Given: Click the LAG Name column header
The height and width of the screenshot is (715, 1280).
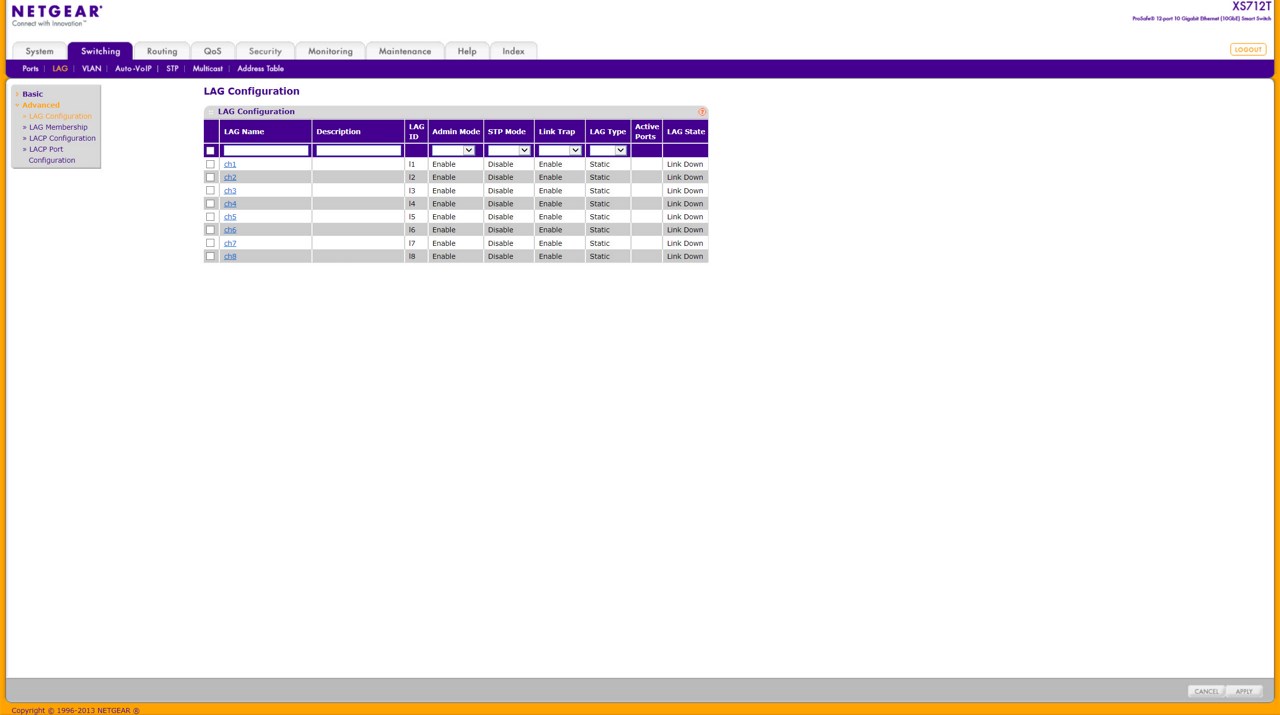Looking at the screenshot, I should (265, 131).
